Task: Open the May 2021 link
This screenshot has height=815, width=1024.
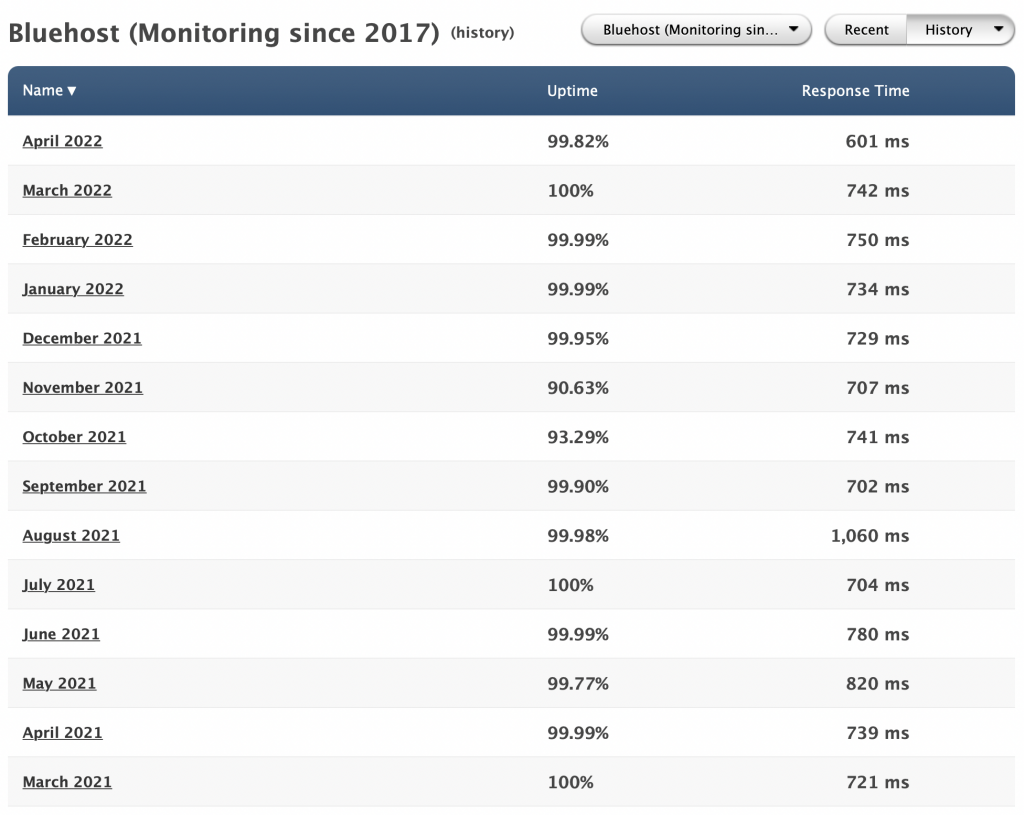Action: (59, 683)
